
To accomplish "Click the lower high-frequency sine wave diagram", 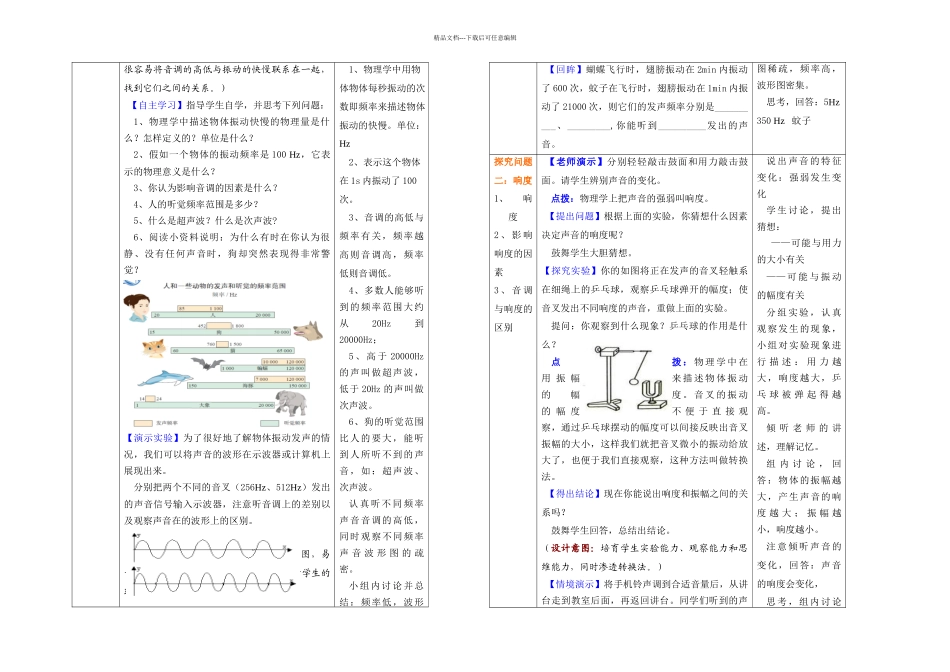I will point(213,582).
